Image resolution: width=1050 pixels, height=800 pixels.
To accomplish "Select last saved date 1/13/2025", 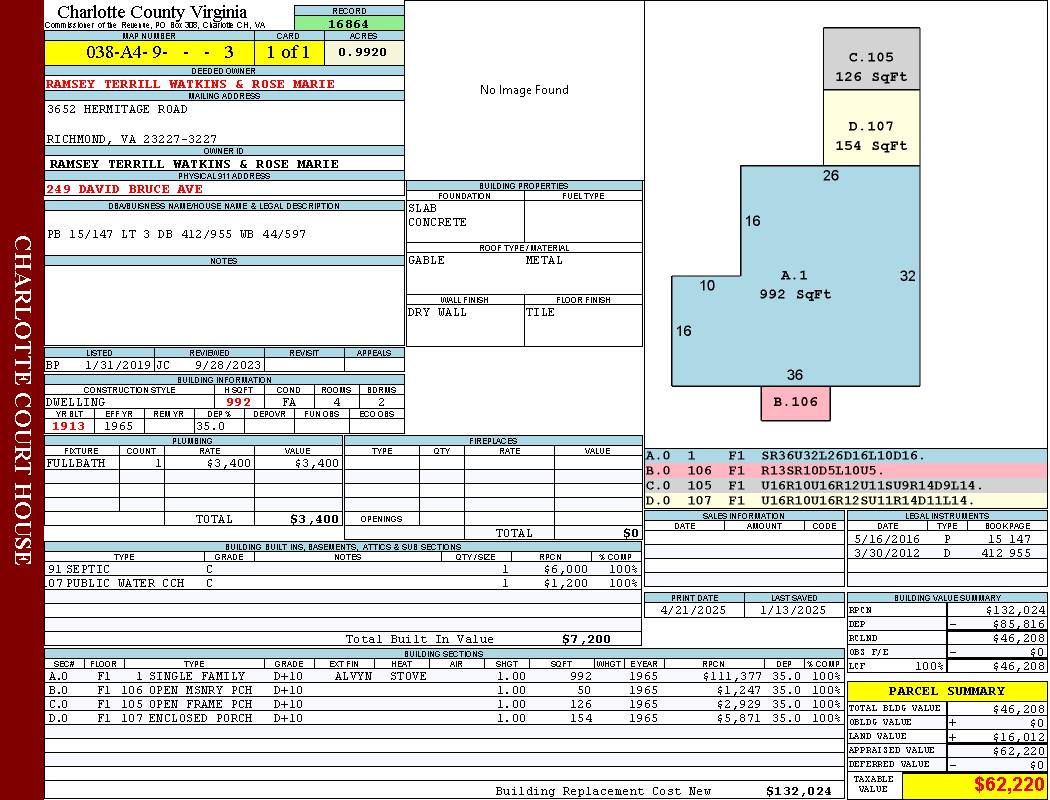I will [793, 611].
